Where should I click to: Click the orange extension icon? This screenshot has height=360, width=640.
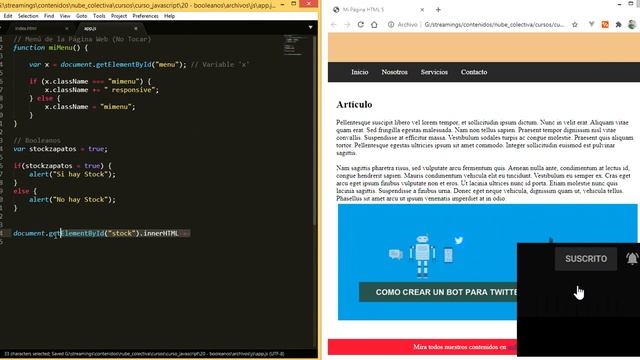click(605, 24)
